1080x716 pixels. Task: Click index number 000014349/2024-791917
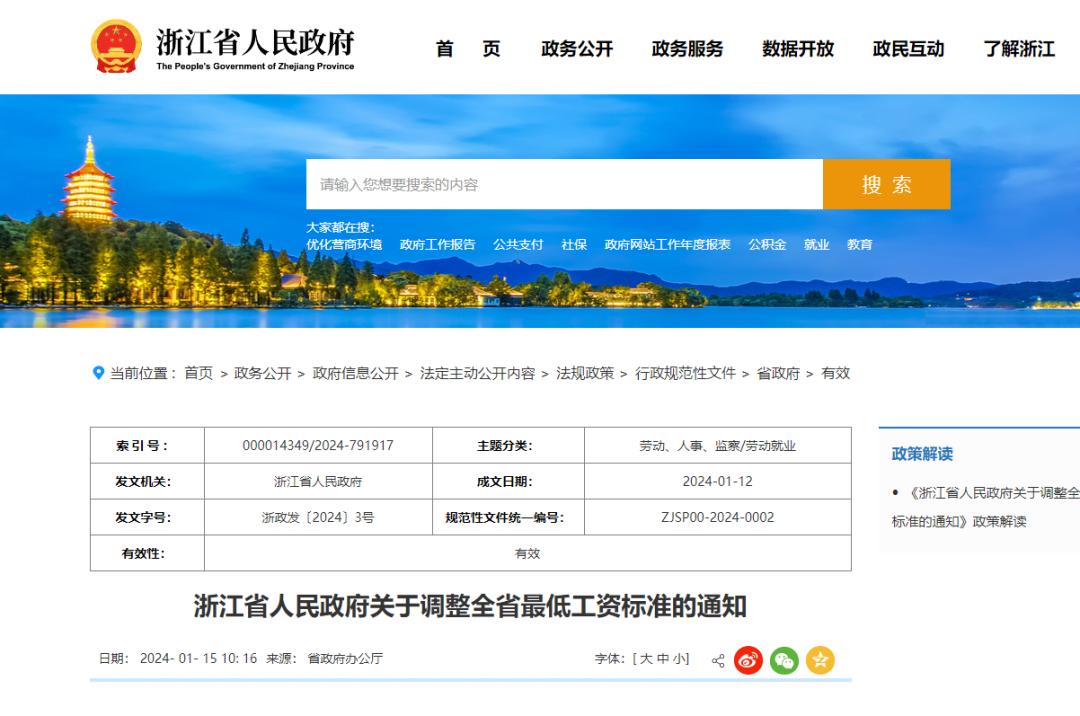318,445
